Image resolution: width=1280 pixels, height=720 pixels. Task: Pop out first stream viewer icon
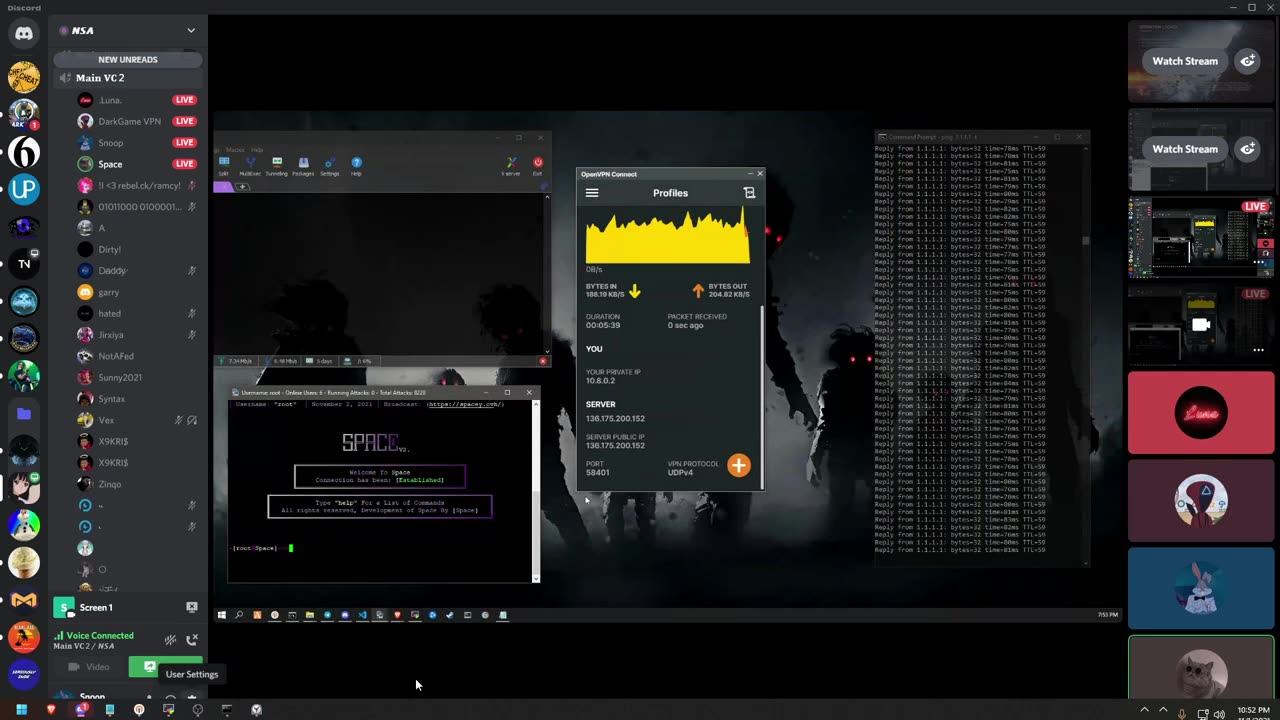point(1247,61)
